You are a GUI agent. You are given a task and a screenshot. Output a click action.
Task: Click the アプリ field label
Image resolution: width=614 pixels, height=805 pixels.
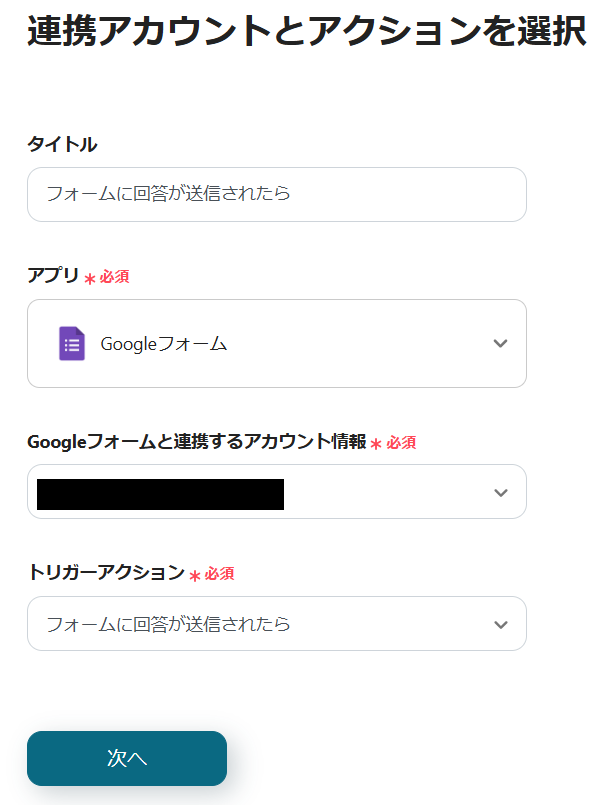coord(53,276)
